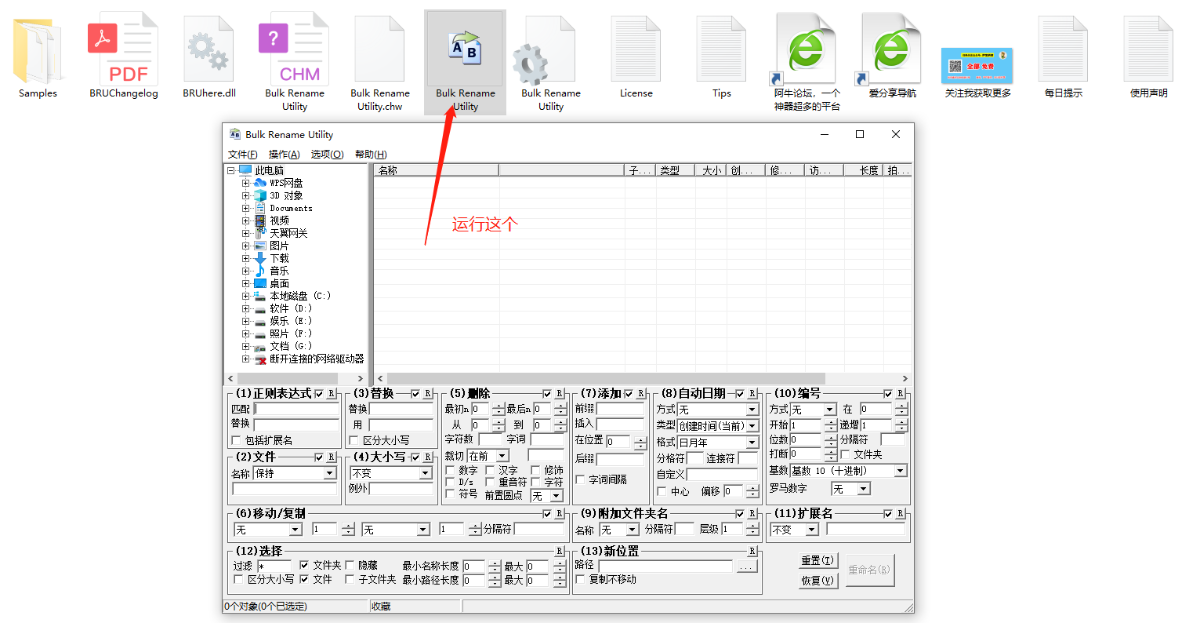Select the Bulk Rename Utility gear settings file
Viewport: 1200px width, 623px height.
tap(545, 50)
